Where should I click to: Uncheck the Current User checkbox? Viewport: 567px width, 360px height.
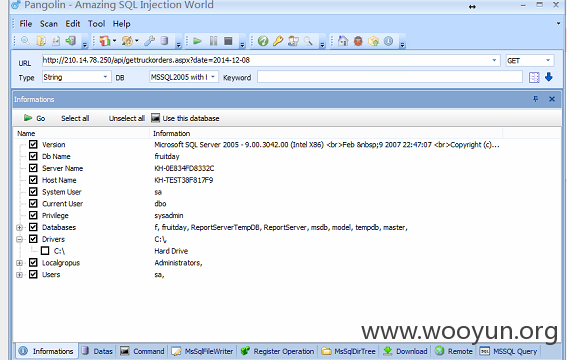coord(33,203)
